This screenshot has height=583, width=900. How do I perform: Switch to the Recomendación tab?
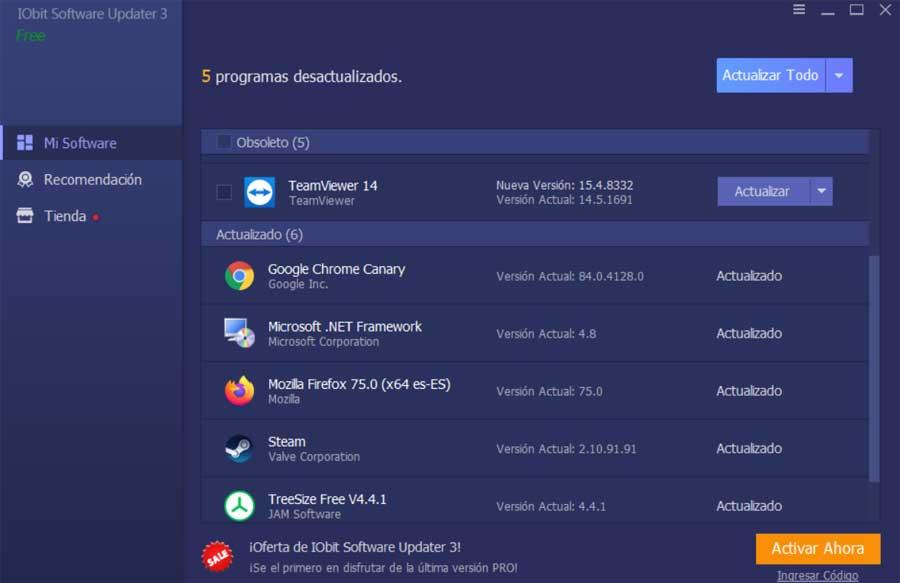coord(92,180)
